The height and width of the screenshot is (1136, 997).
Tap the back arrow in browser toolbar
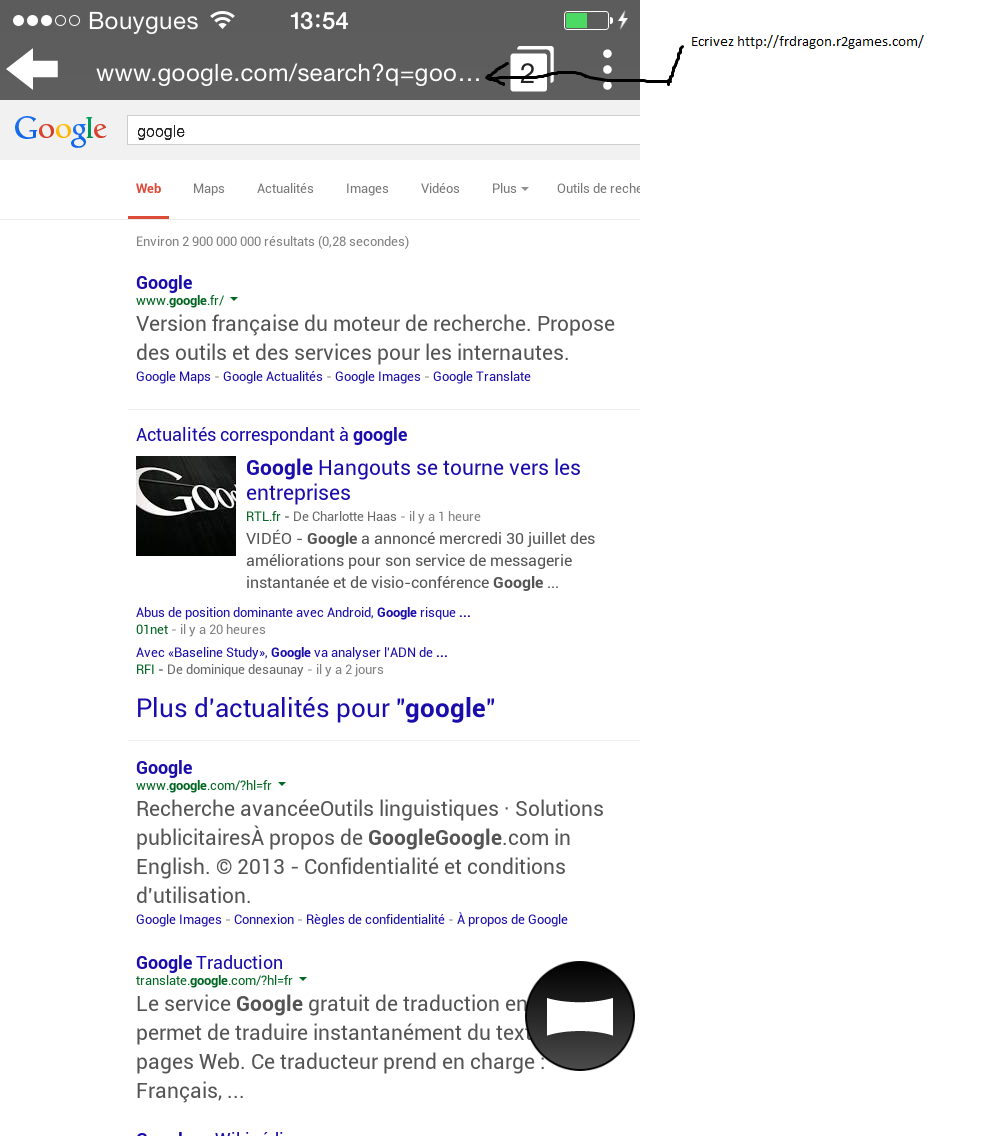pos(32,70)
